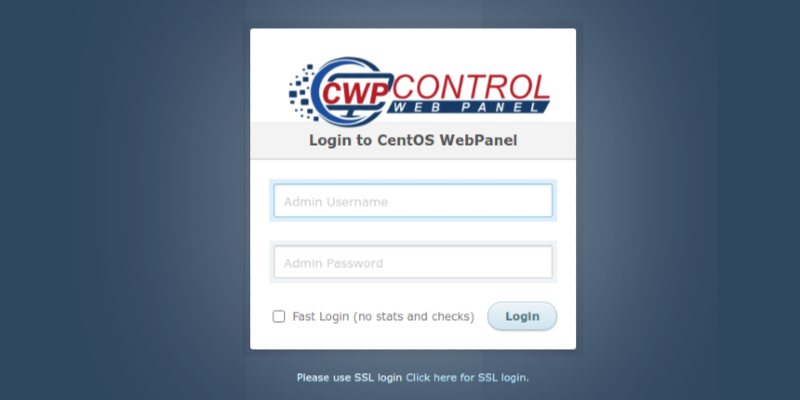Click the "Please use SSL login" text
The height and width of the screenshot is (400, 800).
[x=349, y=378]
